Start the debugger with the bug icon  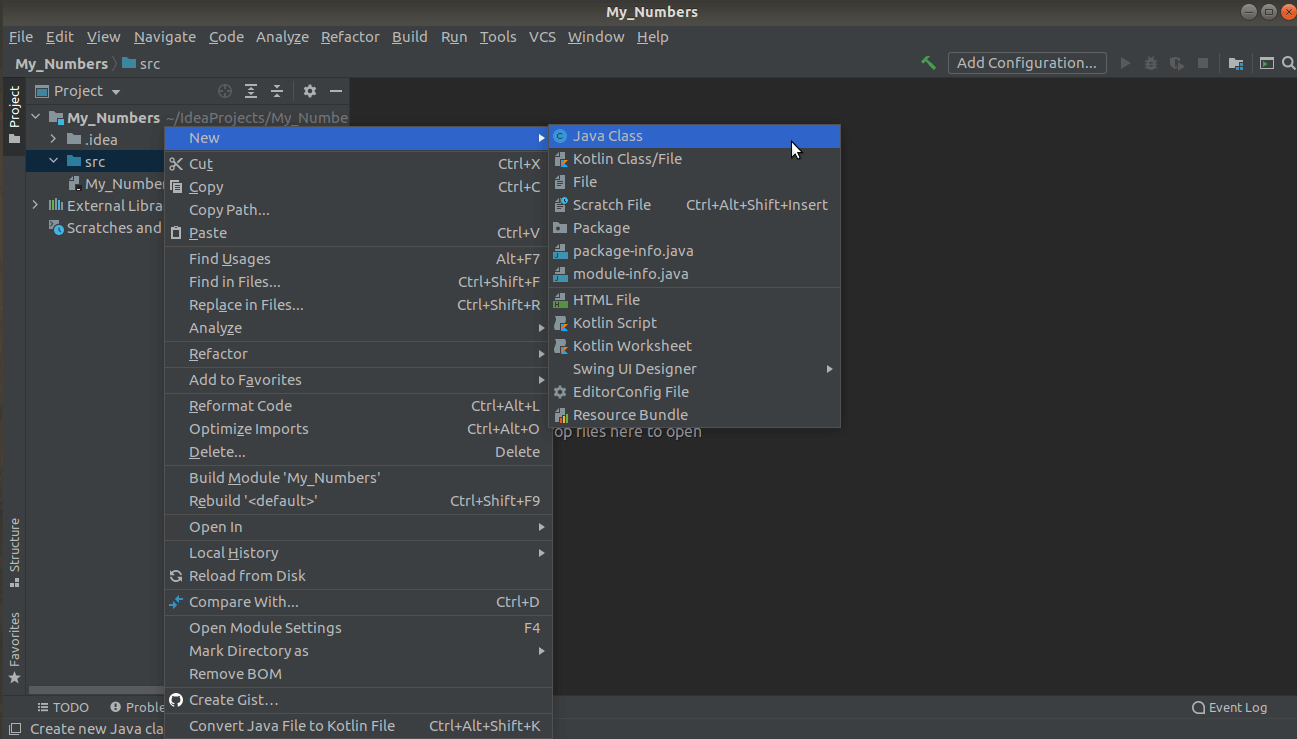click(1149, 62)
